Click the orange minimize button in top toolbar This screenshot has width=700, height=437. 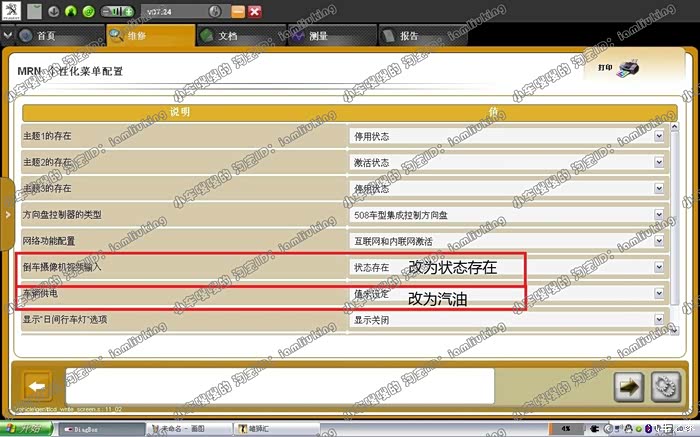[x=236, y=12]
